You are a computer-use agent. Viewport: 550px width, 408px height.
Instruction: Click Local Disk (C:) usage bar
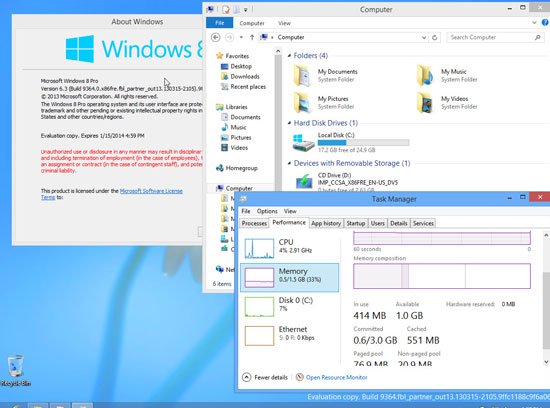(x=363, y=142)
